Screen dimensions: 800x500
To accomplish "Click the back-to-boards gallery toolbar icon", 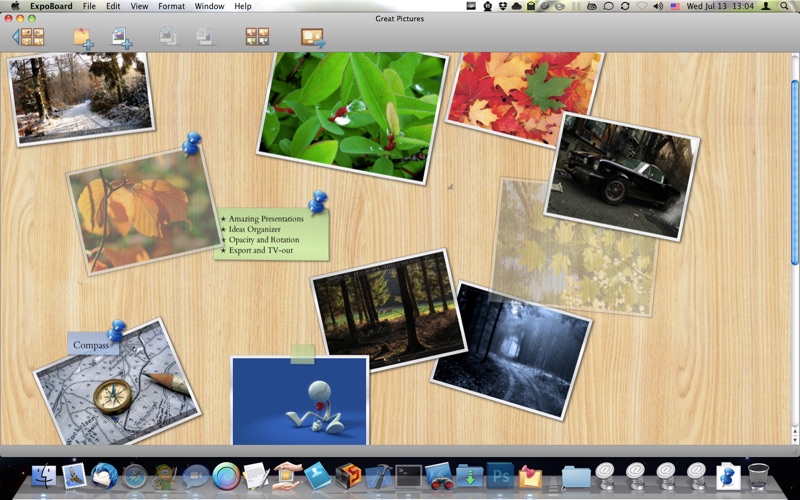I will click(29, 37).
